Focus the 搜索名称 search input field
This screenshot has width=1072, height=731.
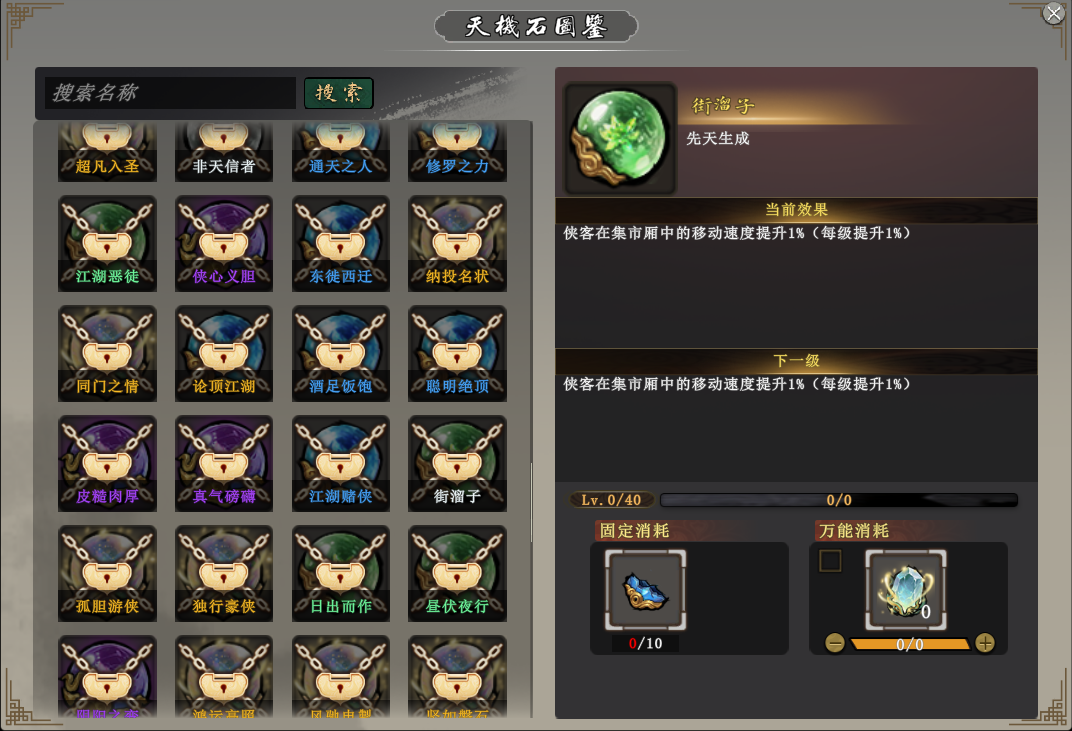click(x=170, y=93)
